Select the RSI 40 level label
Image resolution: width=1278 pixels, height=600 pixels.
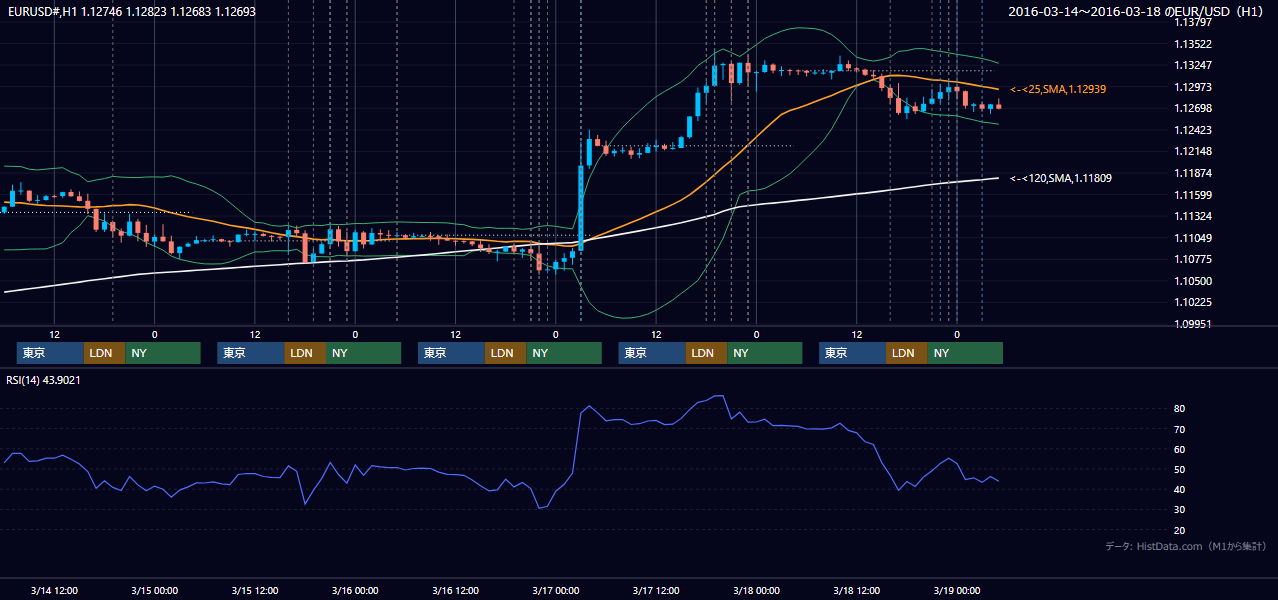(x=1180, y=489)
